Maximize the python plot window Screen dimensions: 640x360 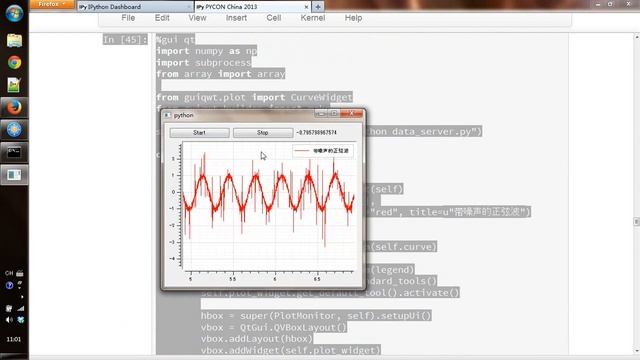click(333, 114)
